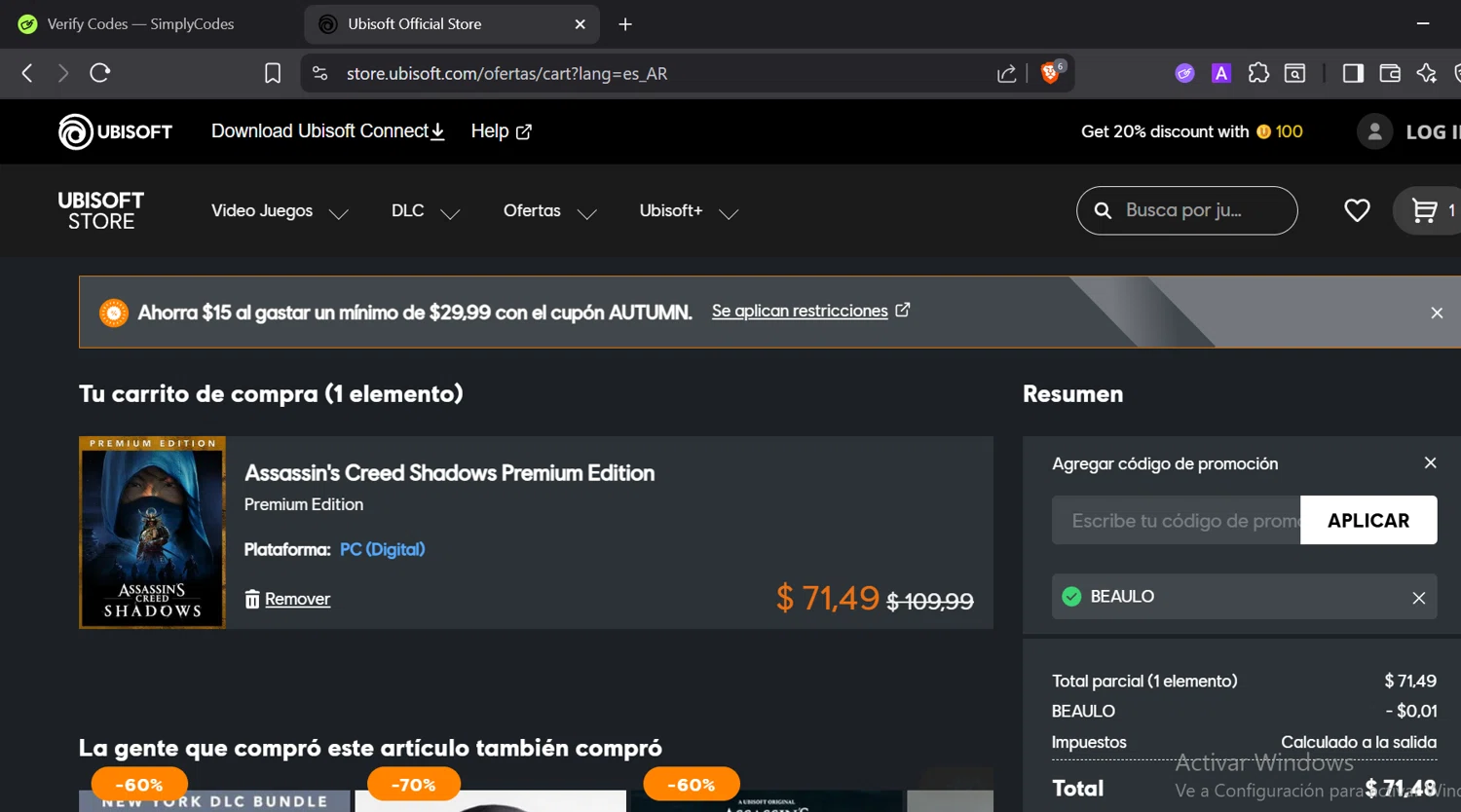
Task: Open the purple letter A extension
Action: tap(1221, 73)
